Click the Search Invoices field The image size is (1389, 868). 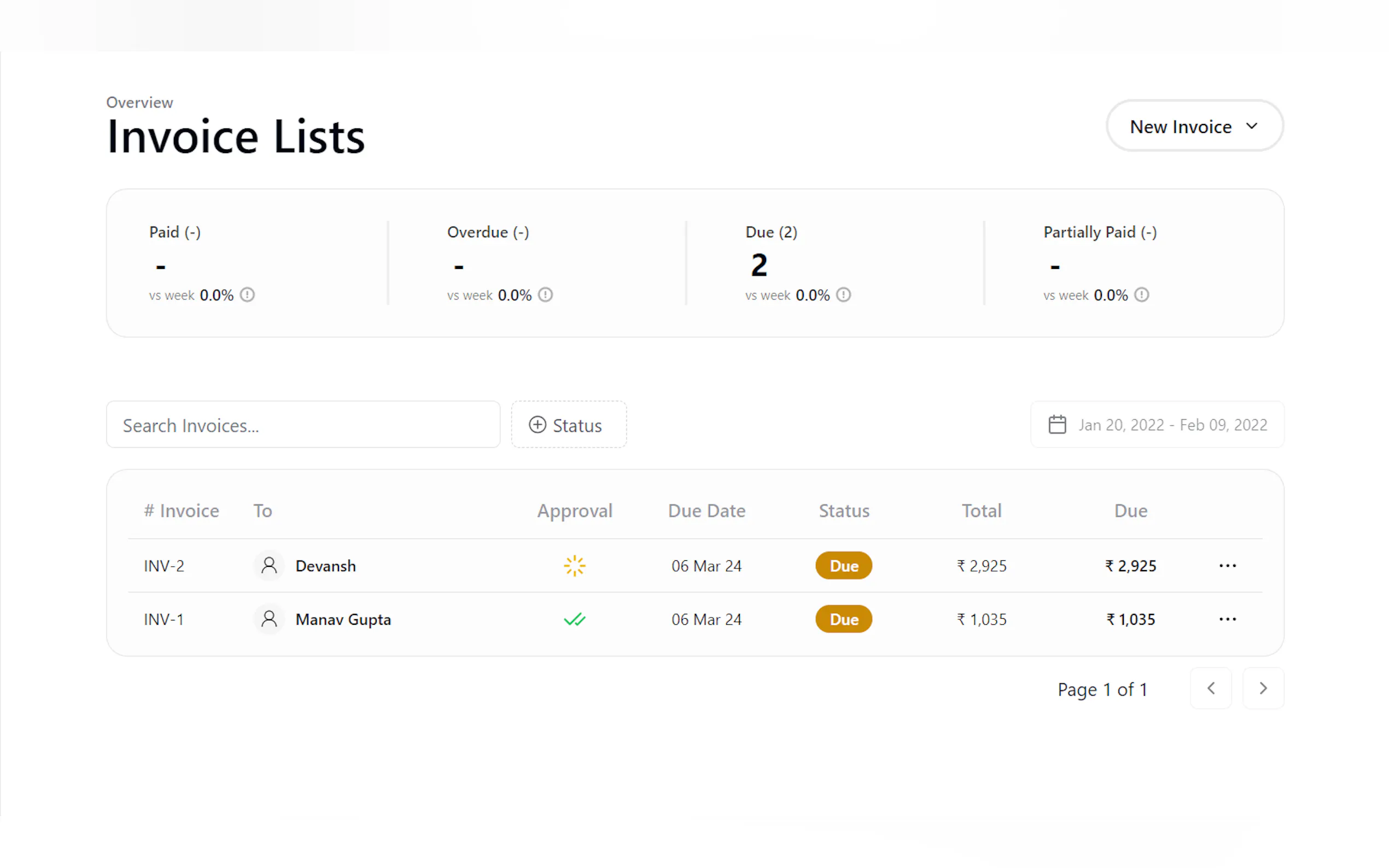tap(302, 425)
